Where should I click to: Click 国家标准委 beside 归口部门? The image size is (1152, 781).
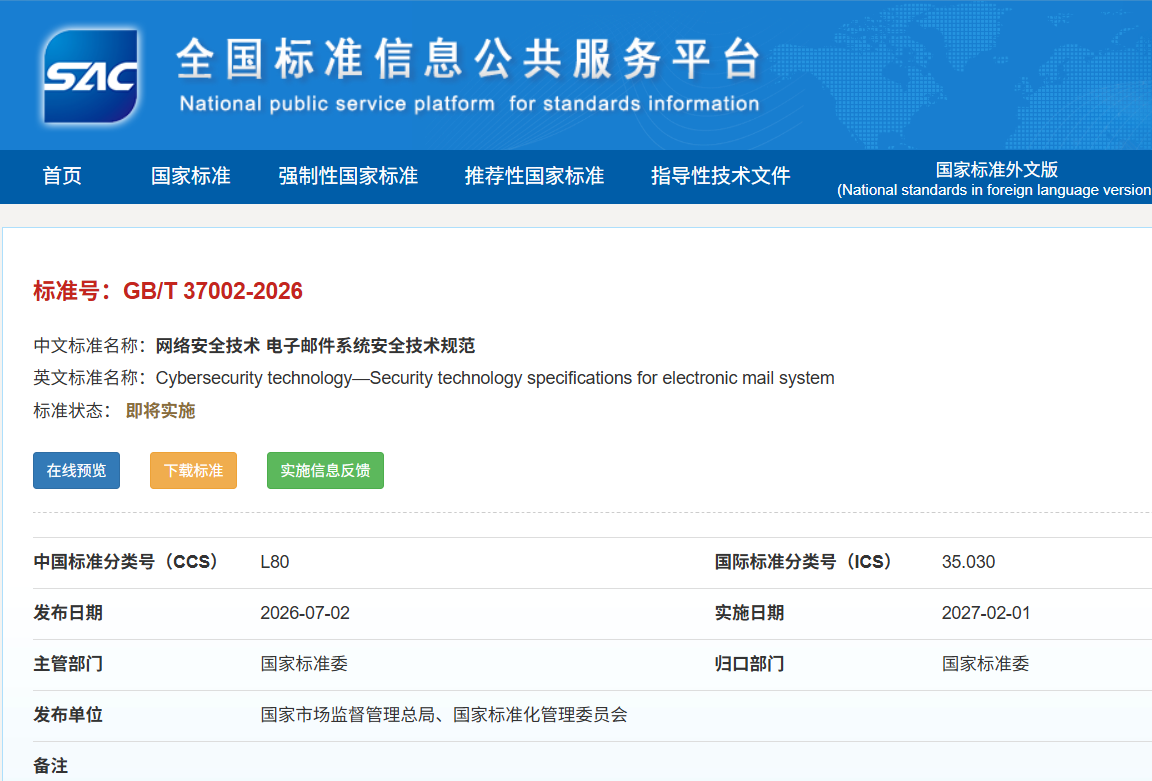[985, 664]
